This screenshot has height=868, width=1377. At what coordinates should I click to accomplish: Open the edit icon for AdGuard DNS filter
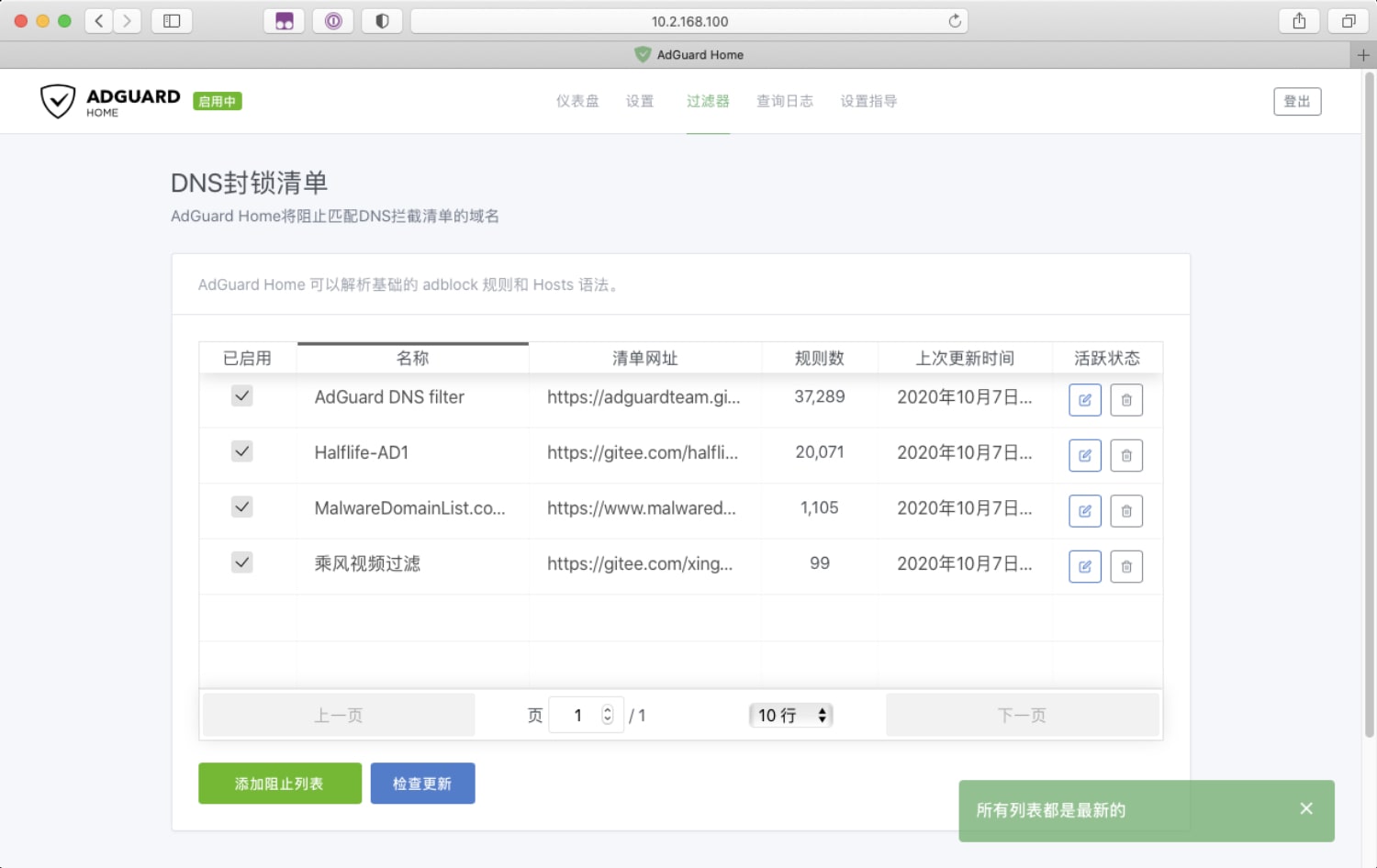tap(1084, 399)
